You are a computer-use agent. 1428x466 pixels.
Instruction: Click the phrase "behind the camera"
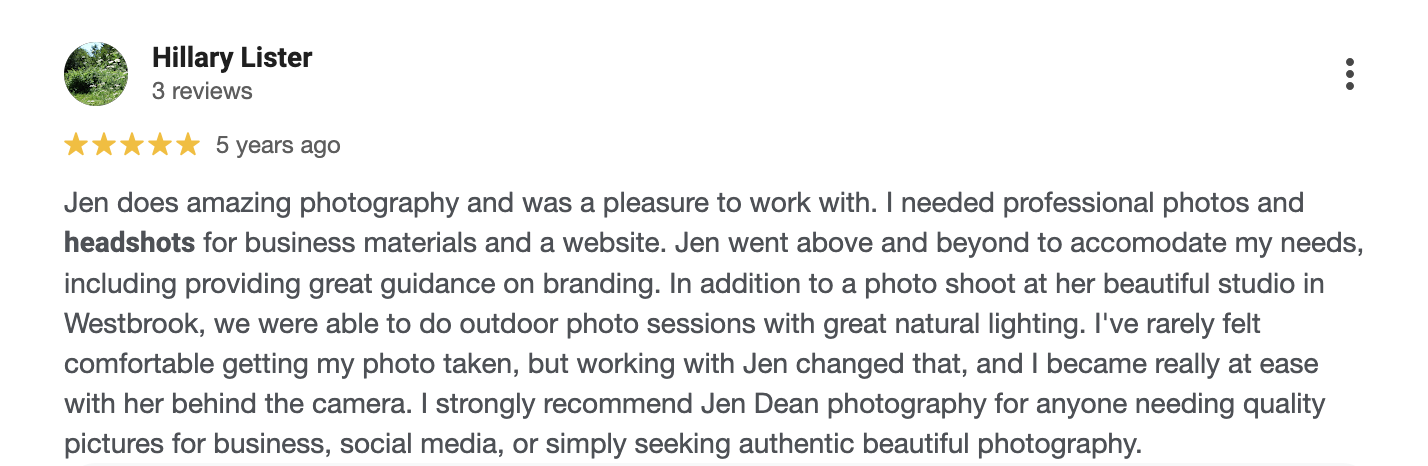click(x=282, y=404)
